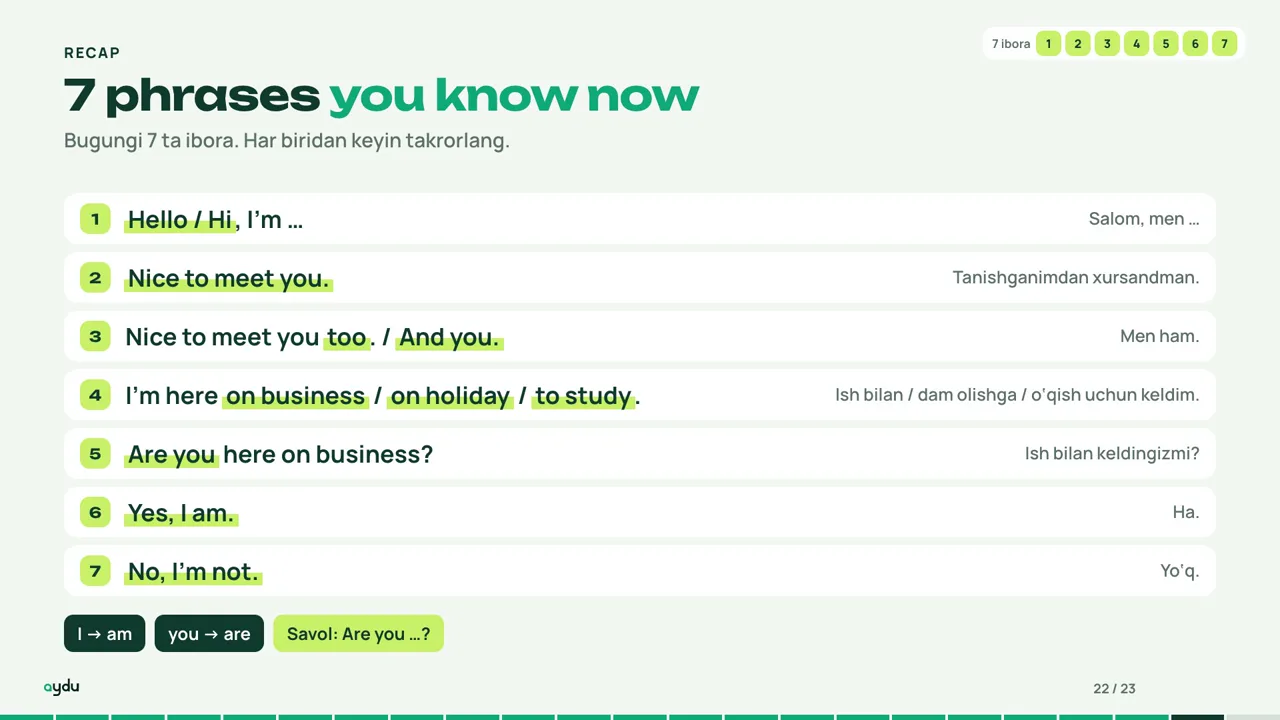Click the 'RECAP' heading label
1280x720 pixels.
[x=92, y=53]
